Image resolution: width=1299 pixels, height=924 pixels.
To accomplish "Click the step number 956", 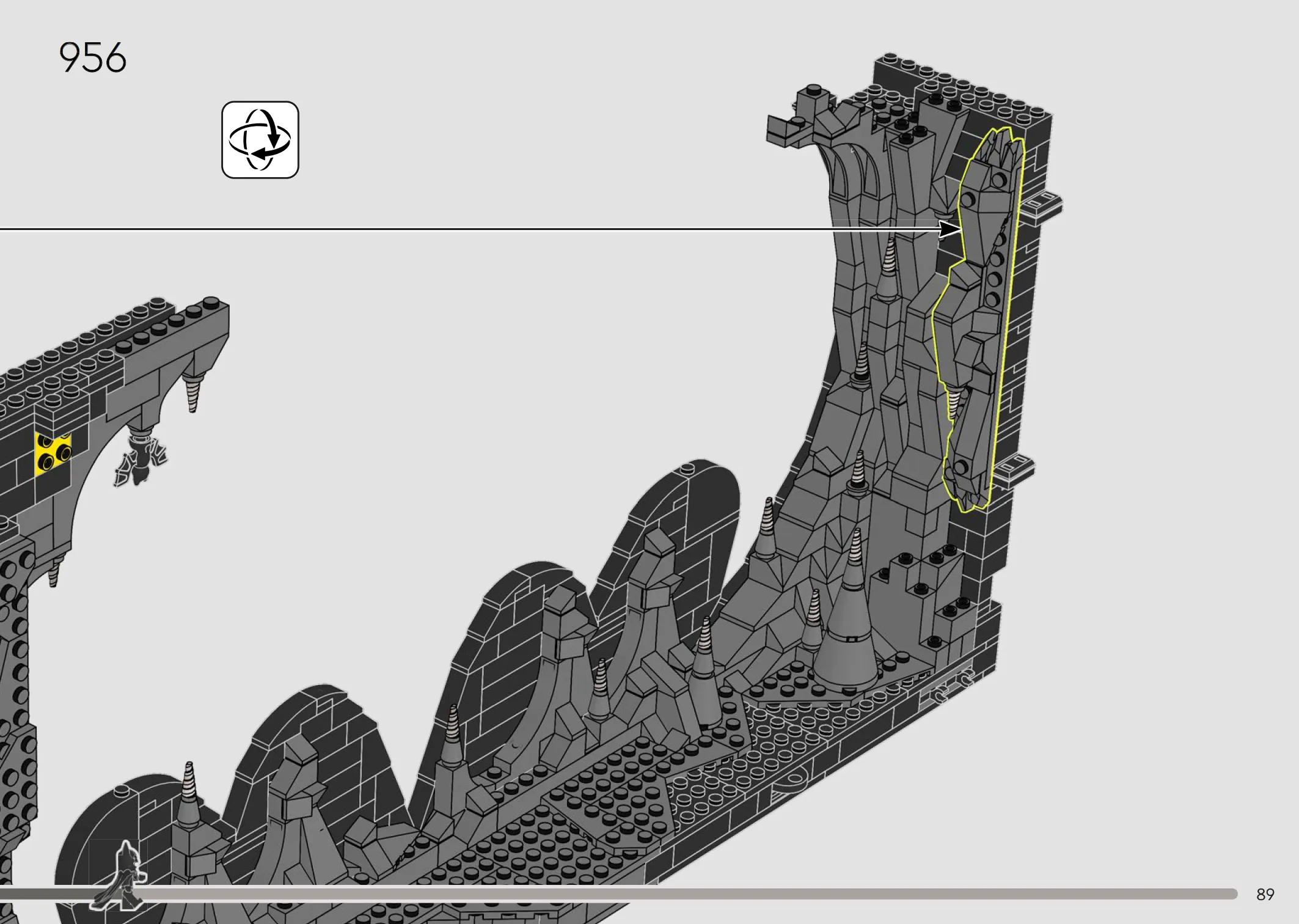I will 92,58.
